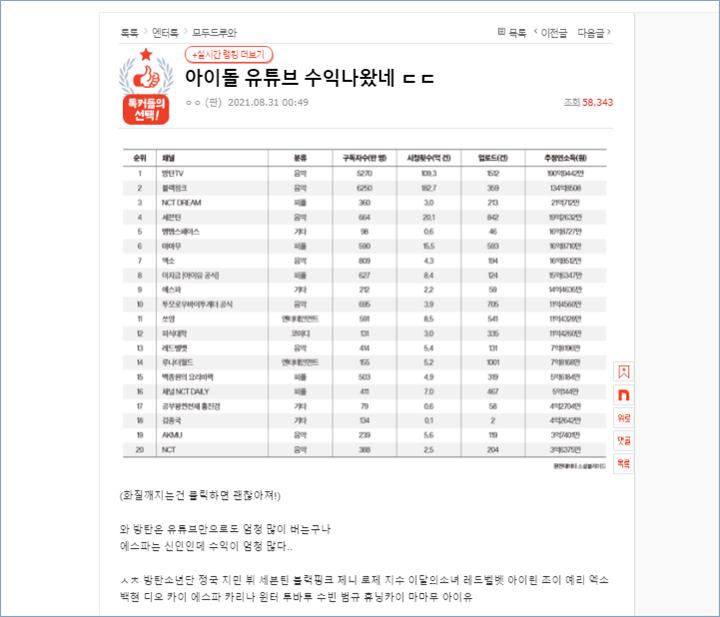720x617 pixels.
Task: Open the 엔터톡 breadcrumb link
Action: tap(165, 33)
